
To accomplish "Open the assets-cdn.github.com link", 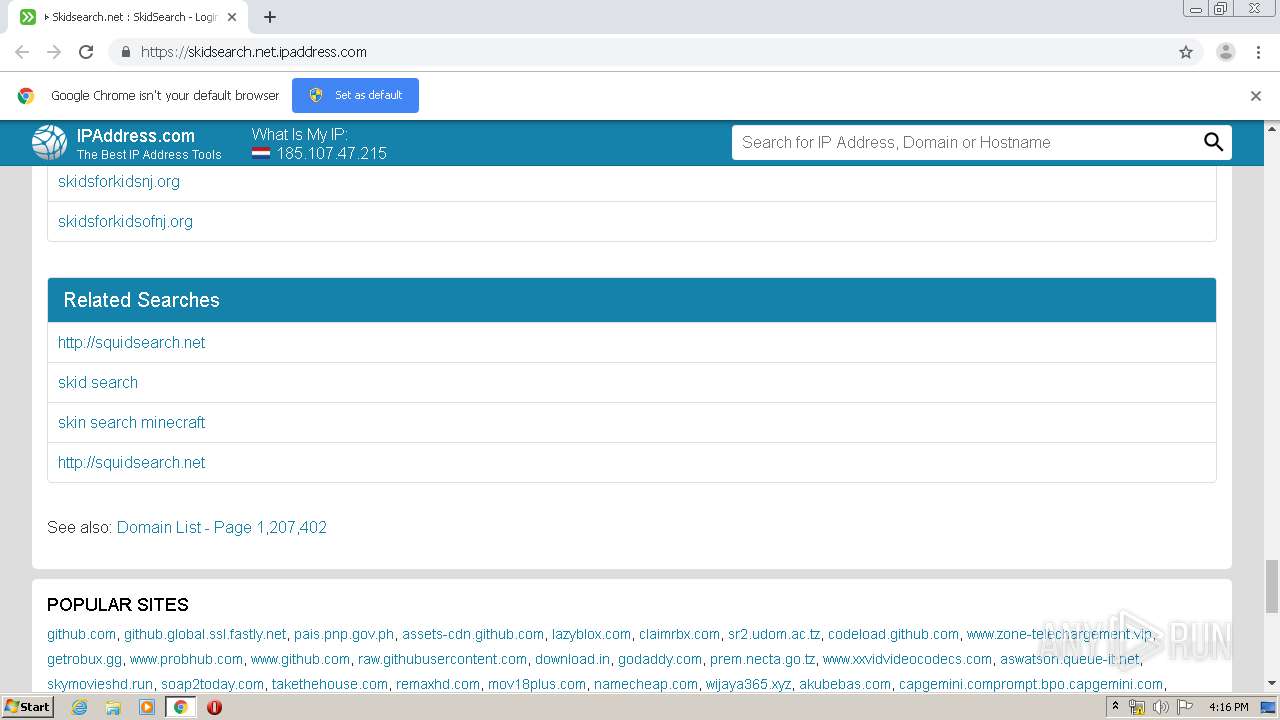I will click(473, 634).
